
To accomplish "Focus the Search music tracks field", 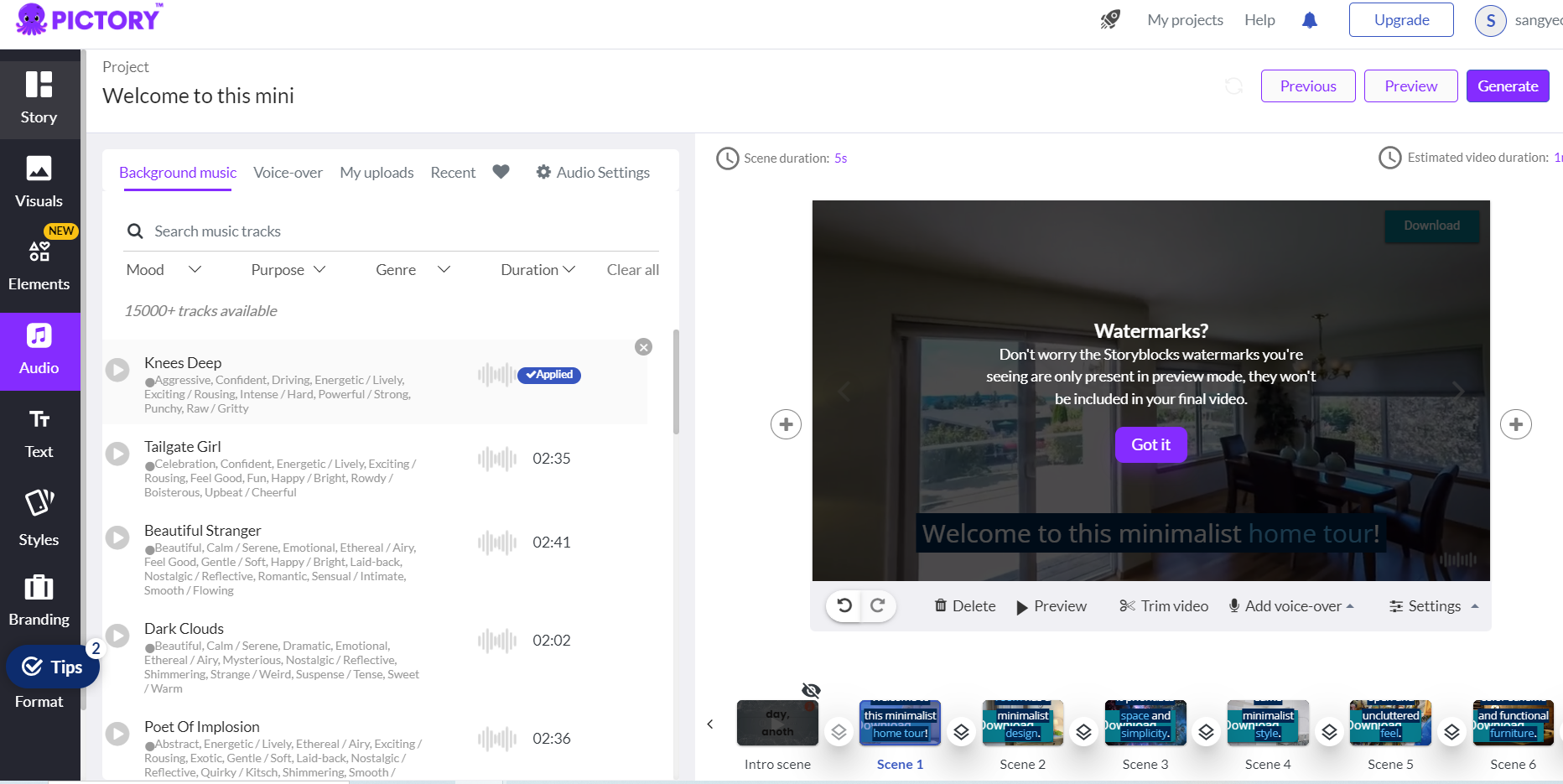I will click(x=391, y=231).
